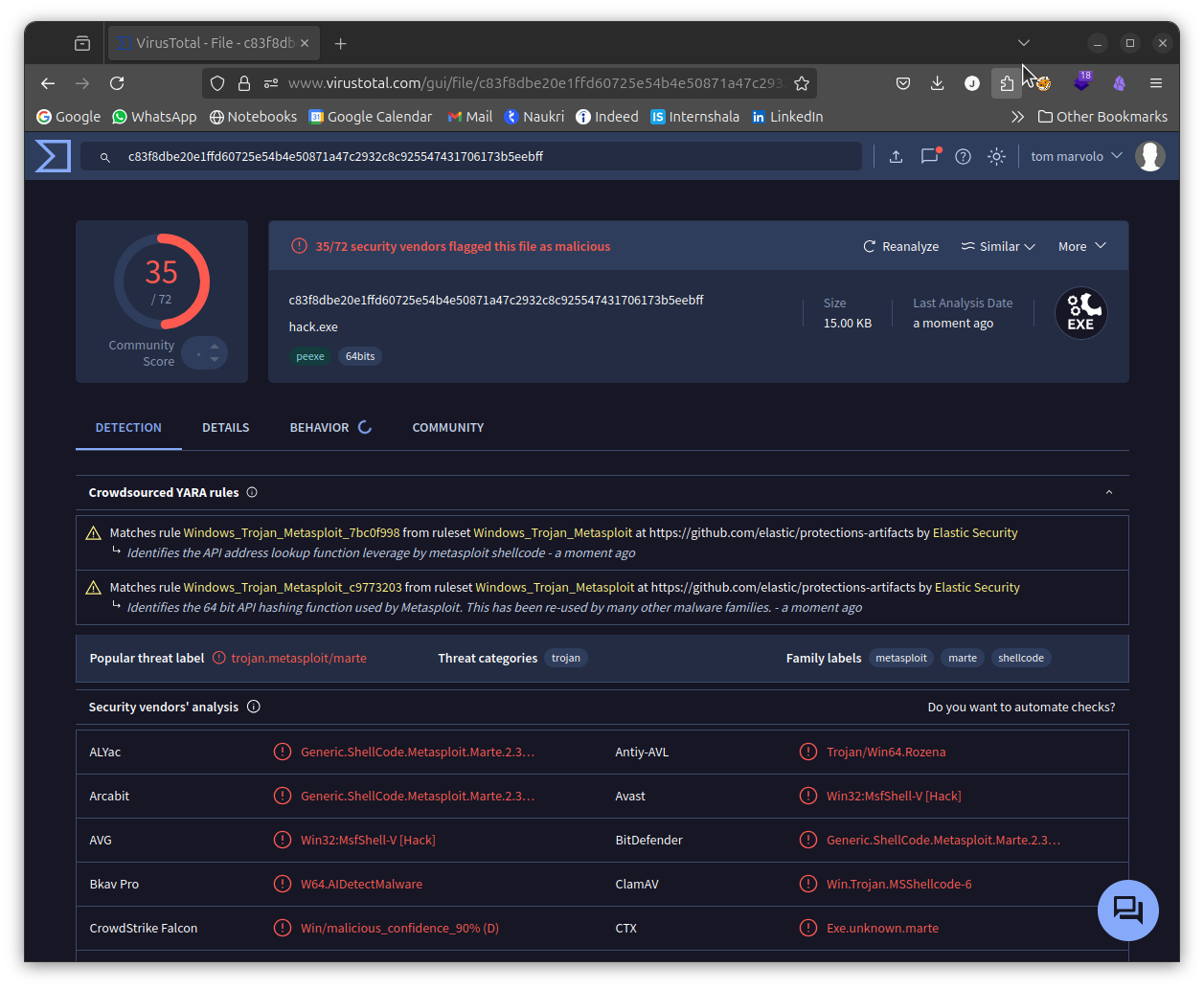
Task: Open a new browser tab with plus
Action: point(340,43)
